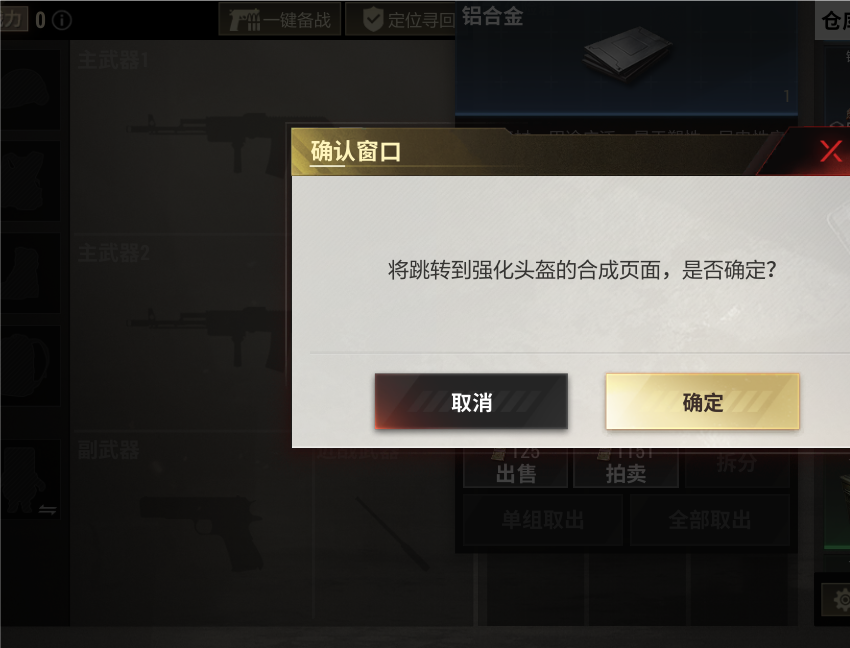Click the 一键备战 pistol button
Viewport: 850px width, 648px height.
point(280,20)
